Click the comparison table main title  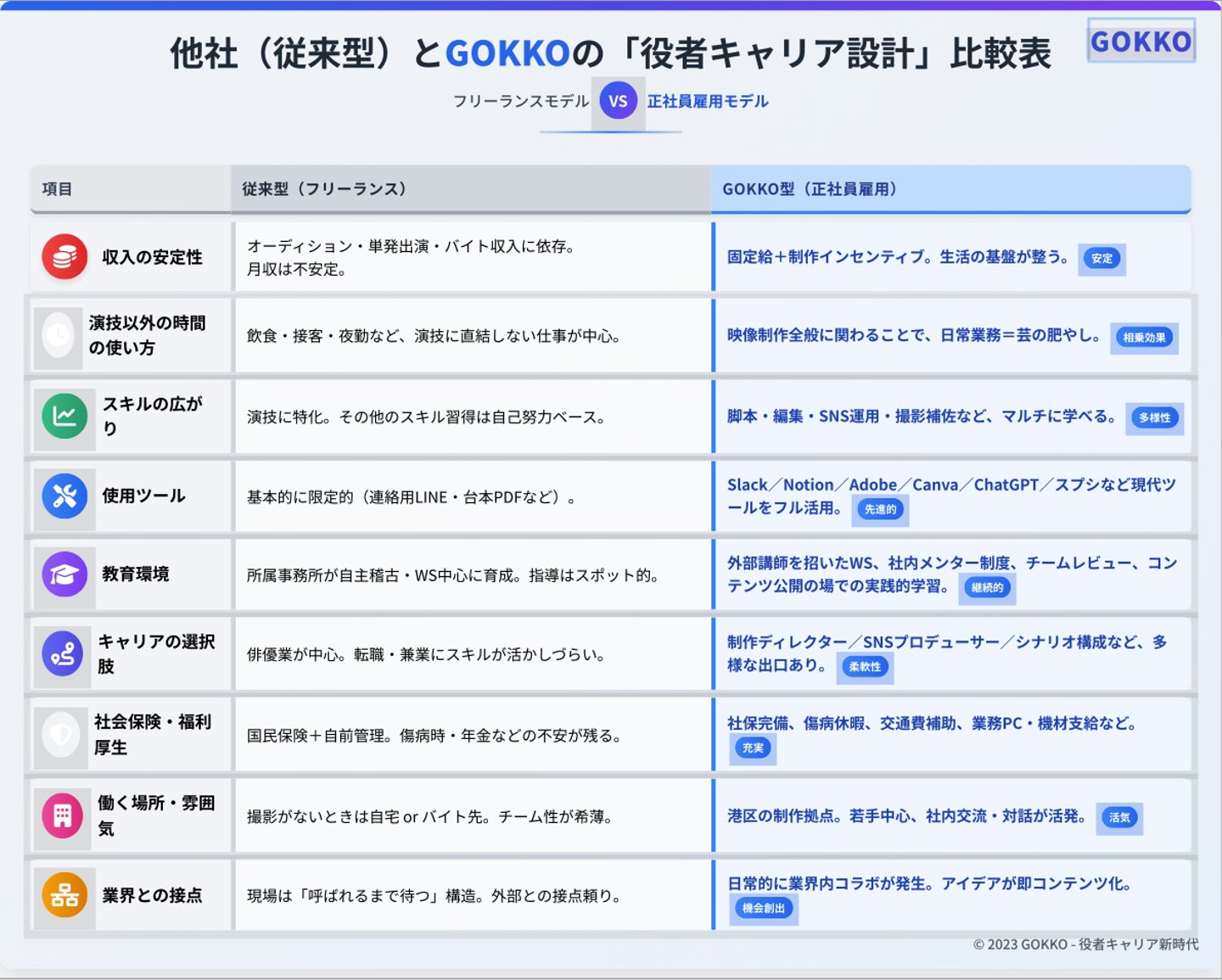click(611, 53)
